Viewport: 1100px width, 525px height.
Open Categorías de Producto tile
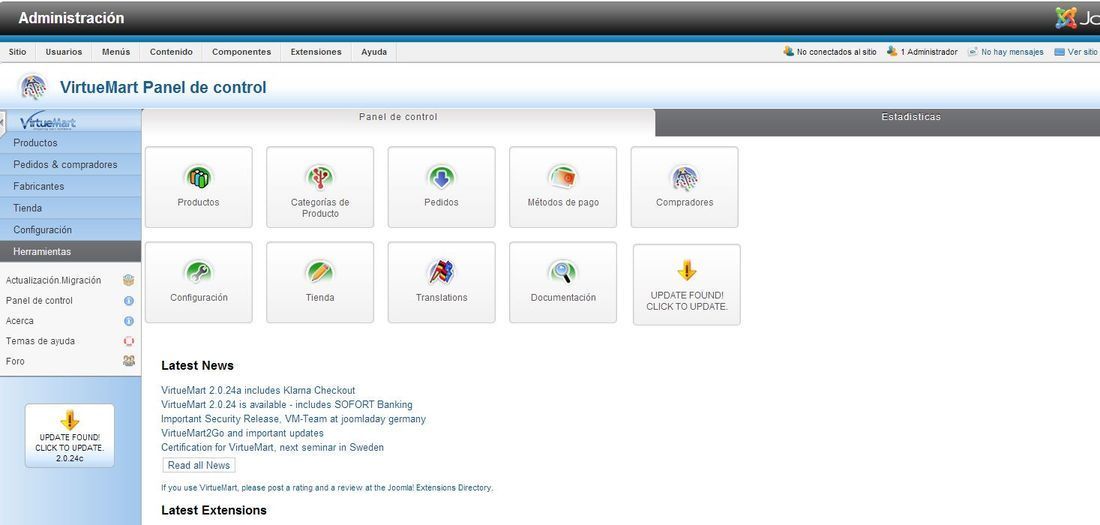point(320,187)
